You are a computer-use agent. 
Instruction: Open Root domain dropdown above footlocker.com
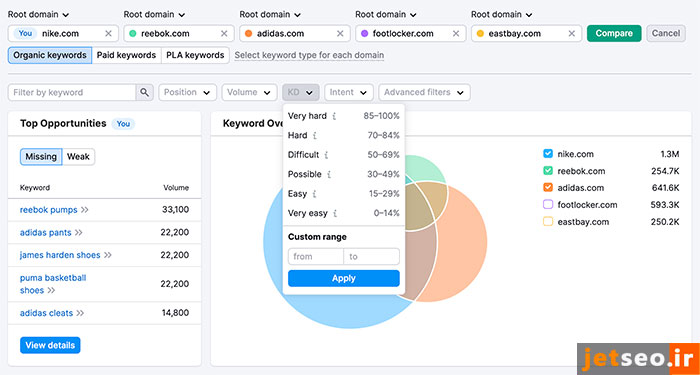[x=386, y=15]
